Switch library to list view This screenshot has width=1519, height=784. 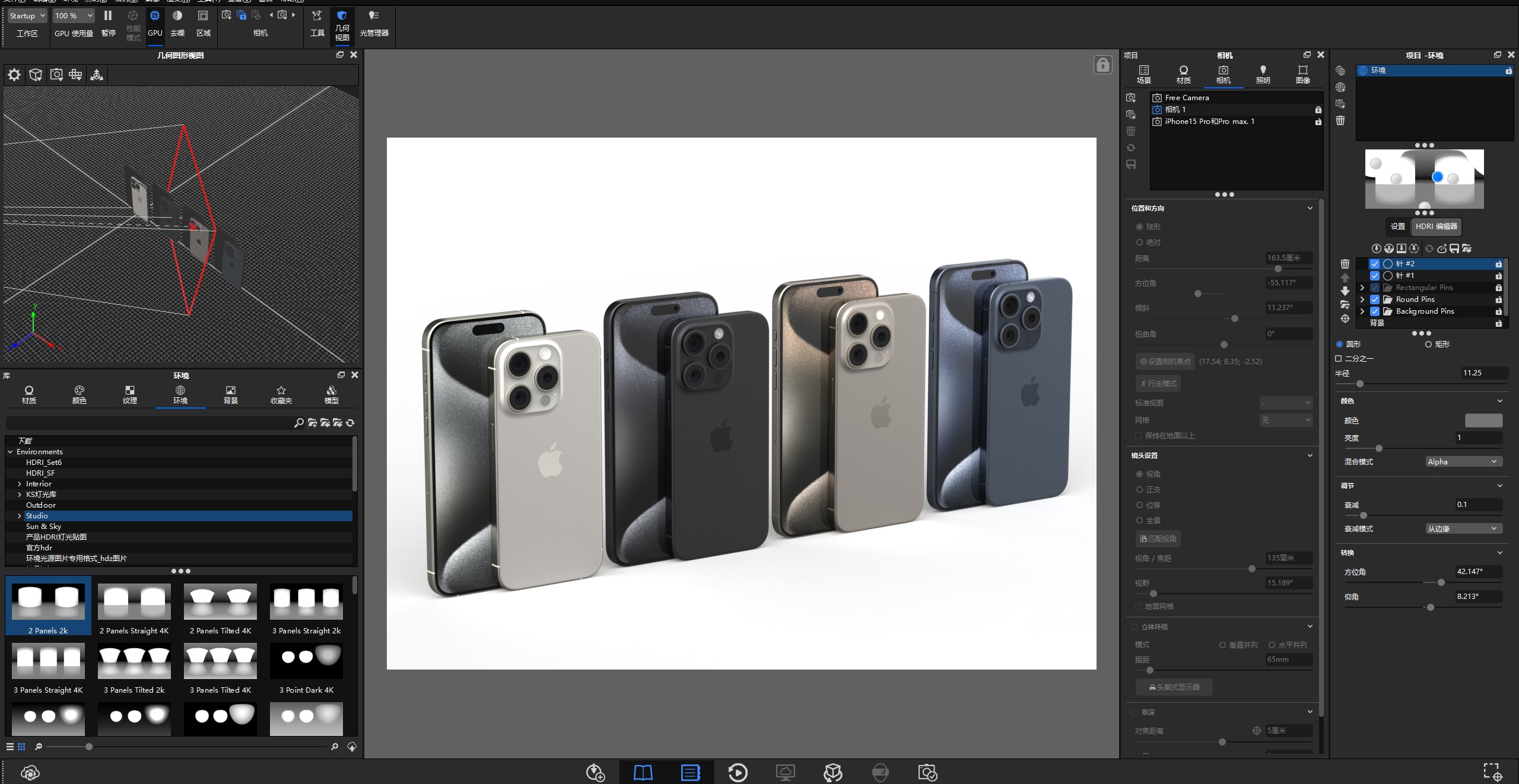pyautogui.click(x=9, y=747)
